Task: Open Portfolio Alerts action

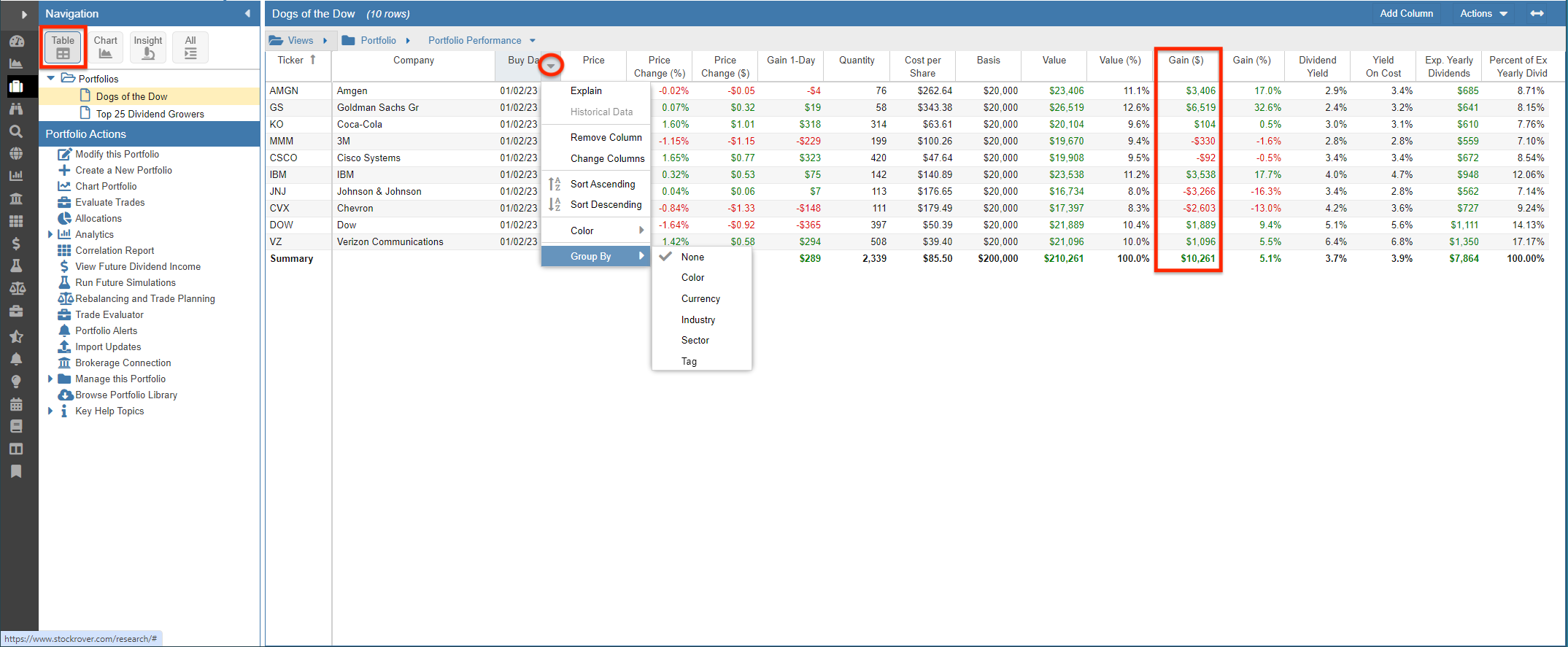Action: [x=106, y=330]
